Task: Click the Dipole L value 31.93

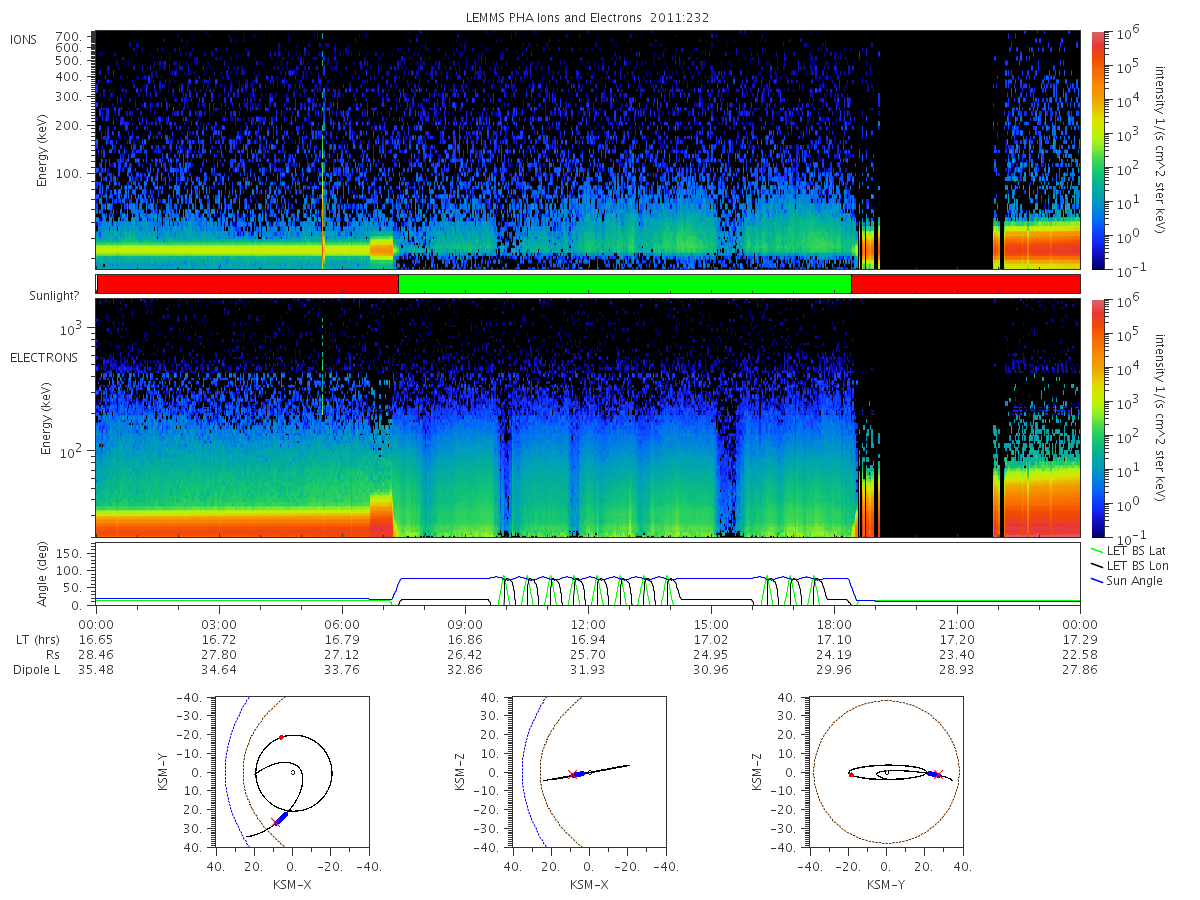Action: pyautogui.click(x=588, y=670)
